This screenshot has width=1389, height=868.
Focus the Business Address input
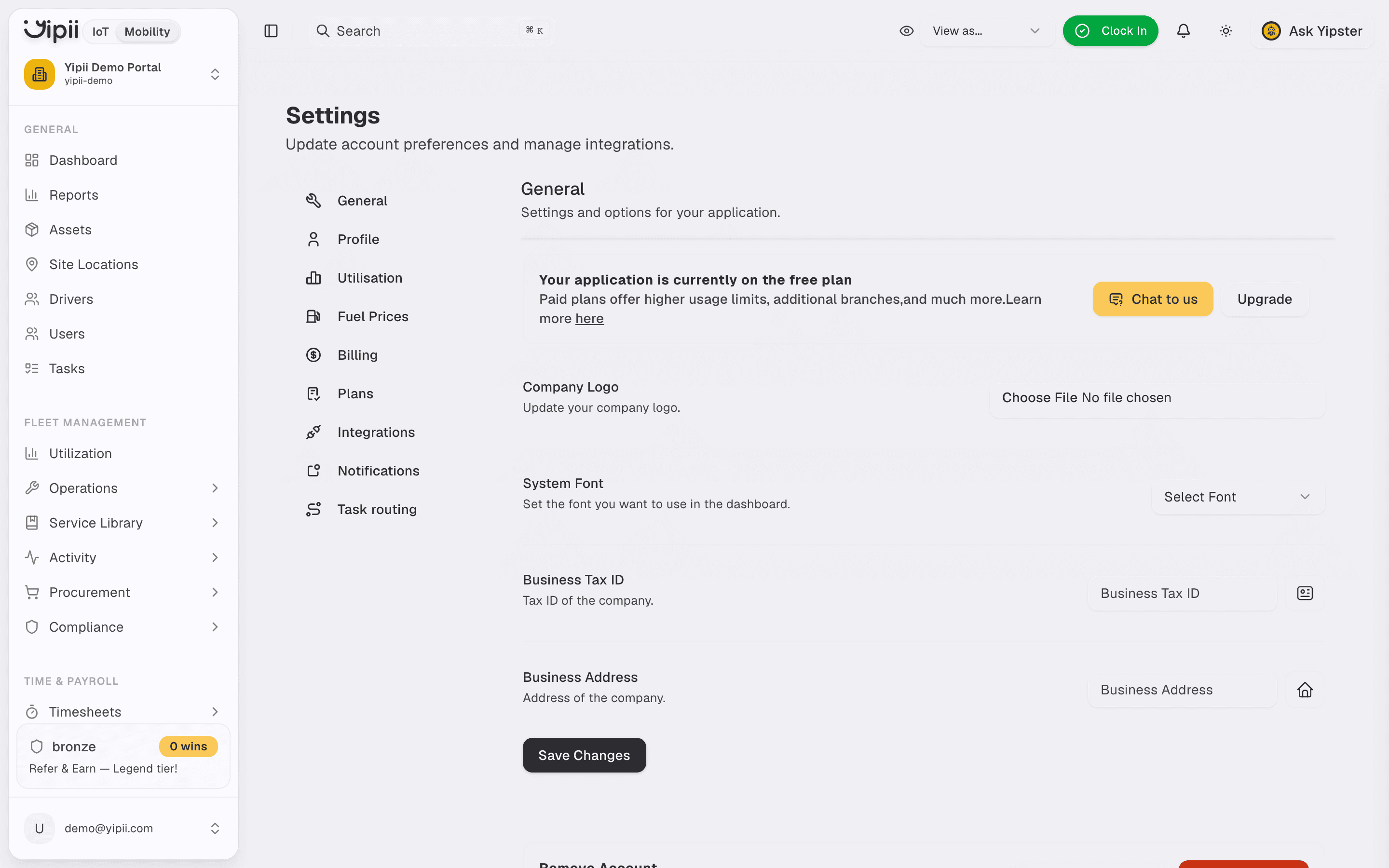tap(1183, 690)
